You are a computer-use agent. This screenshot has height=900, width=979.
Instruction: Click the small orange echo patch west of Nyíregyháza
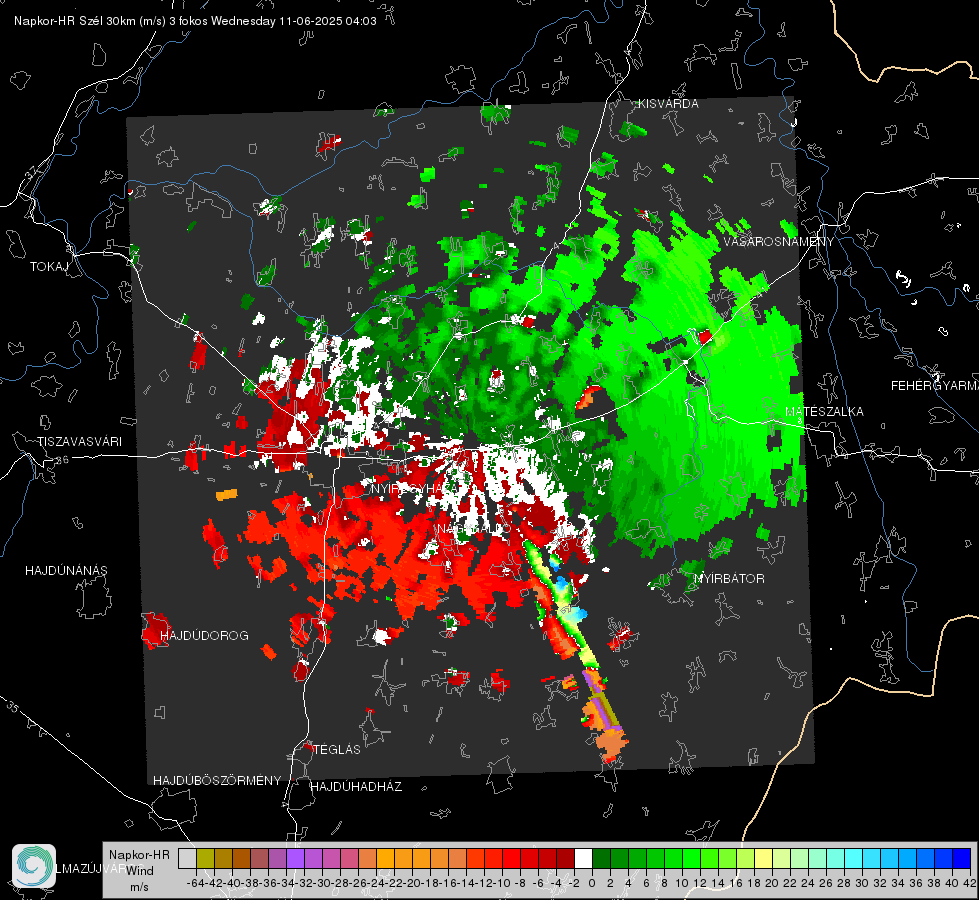click(227, 495)
